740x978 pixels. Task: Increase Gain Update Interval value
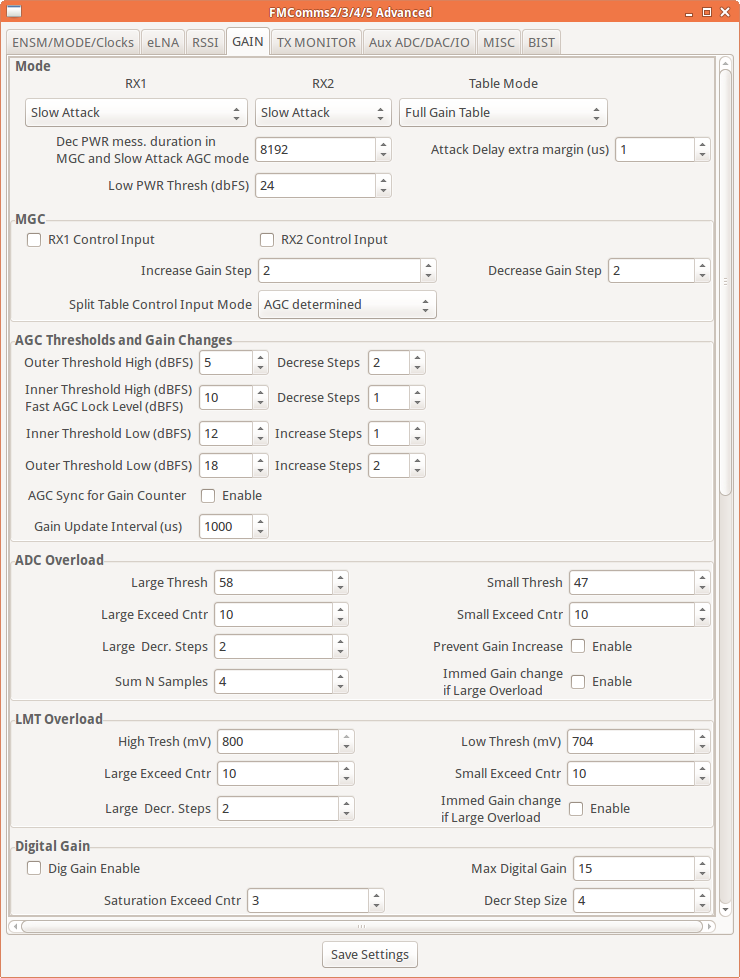(261, 521)
